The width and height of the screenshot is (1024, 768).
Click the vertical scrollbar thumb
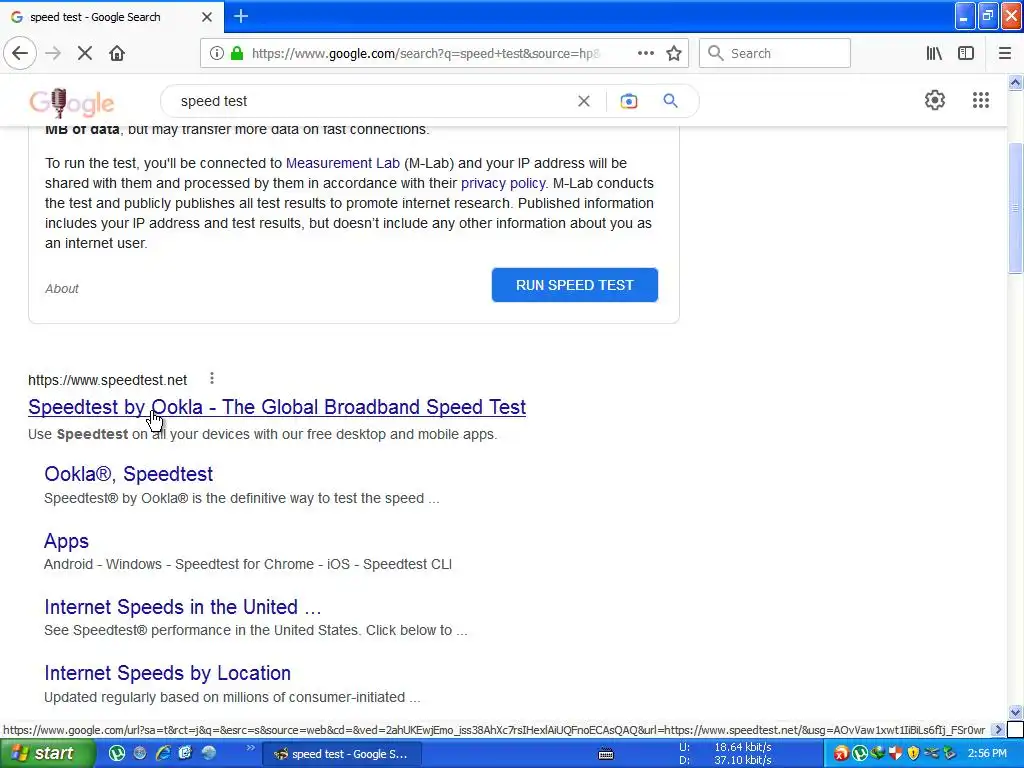click(1015, 209)
